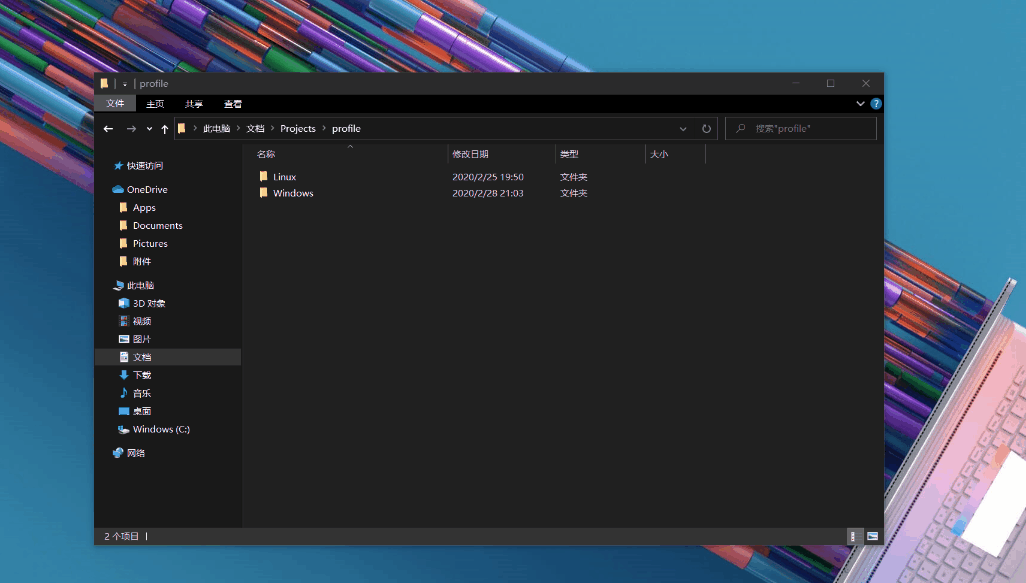Open the help question mark icon
The width and height of the screenshot is (1026, 583).
tap(876, 103)
